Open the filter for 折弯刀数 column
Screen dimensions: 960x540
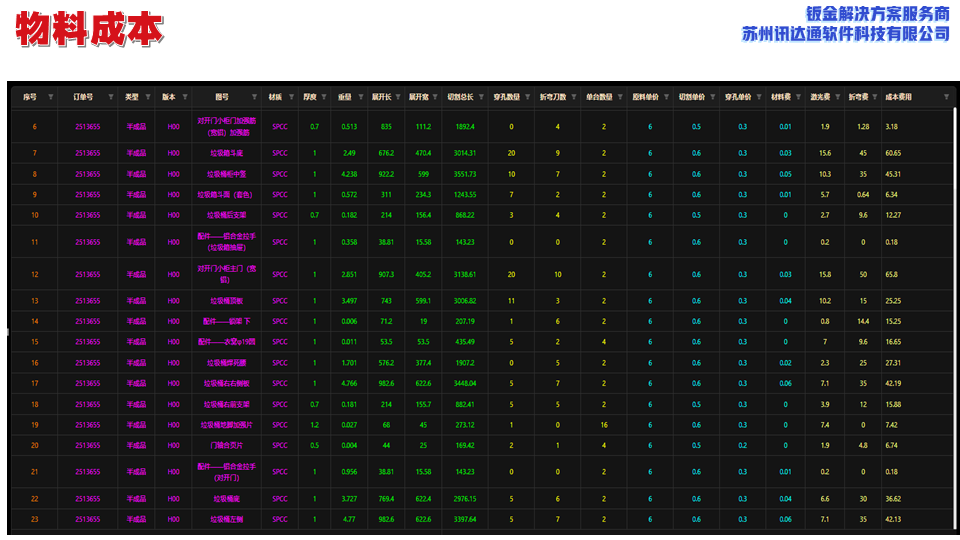point(574,97)
